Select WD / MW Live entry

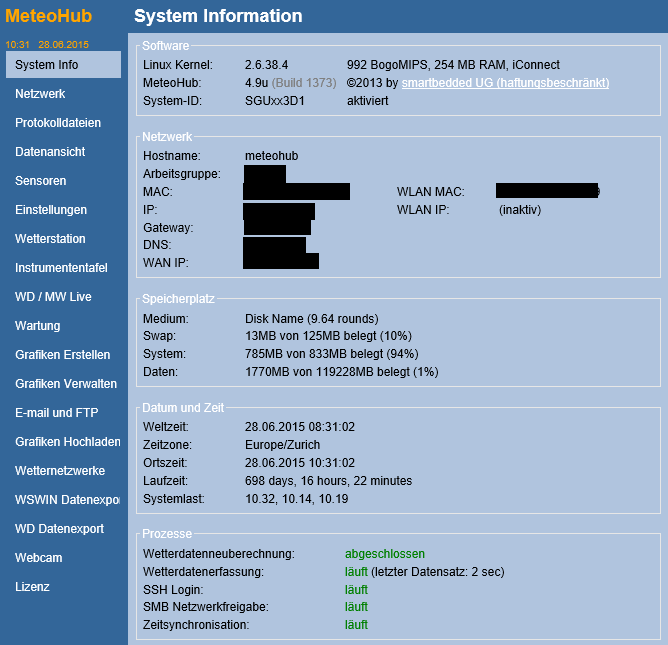[53, 297]
